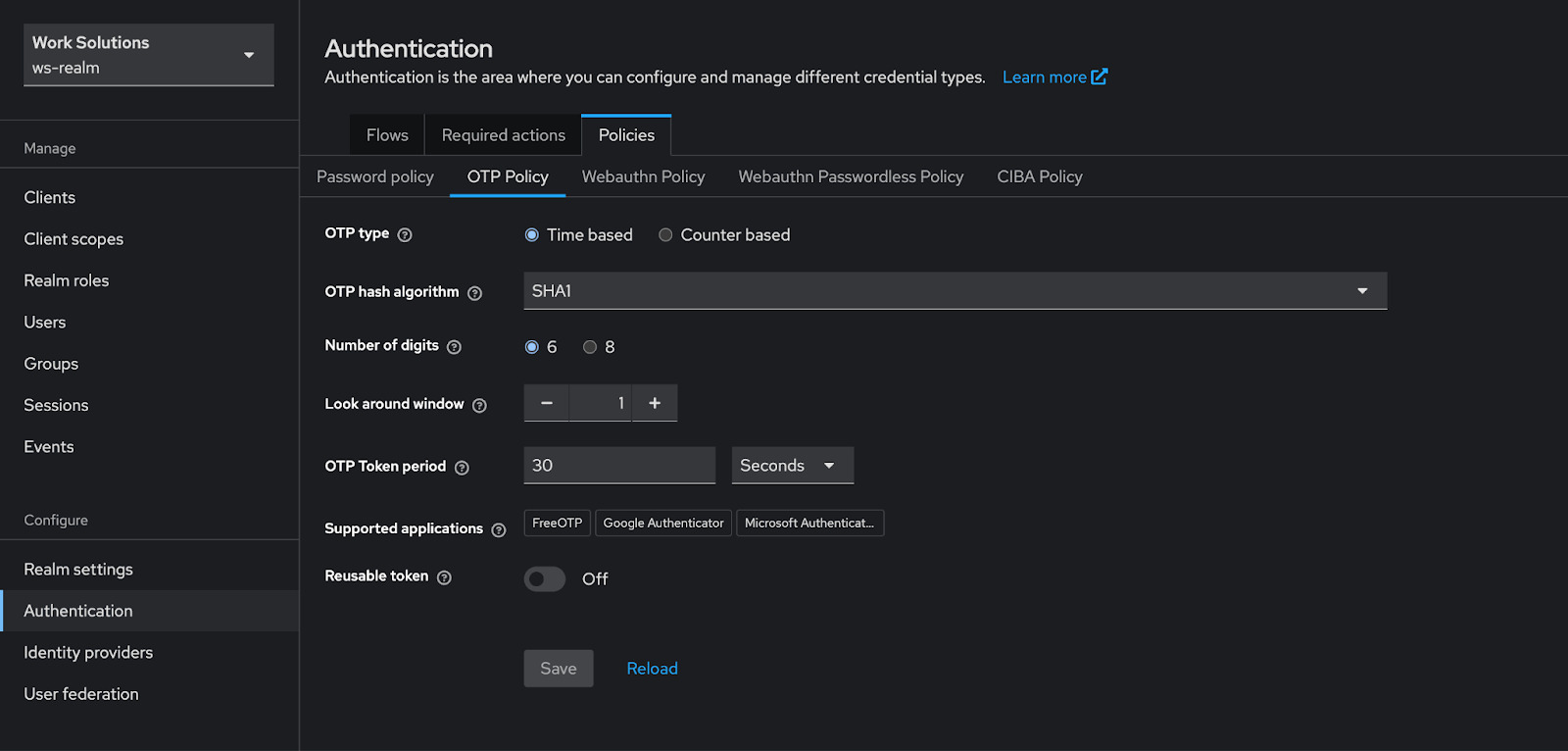1568x751 pixels.
Task: Click help icon next to OTP type
Action: coord(405,235)
